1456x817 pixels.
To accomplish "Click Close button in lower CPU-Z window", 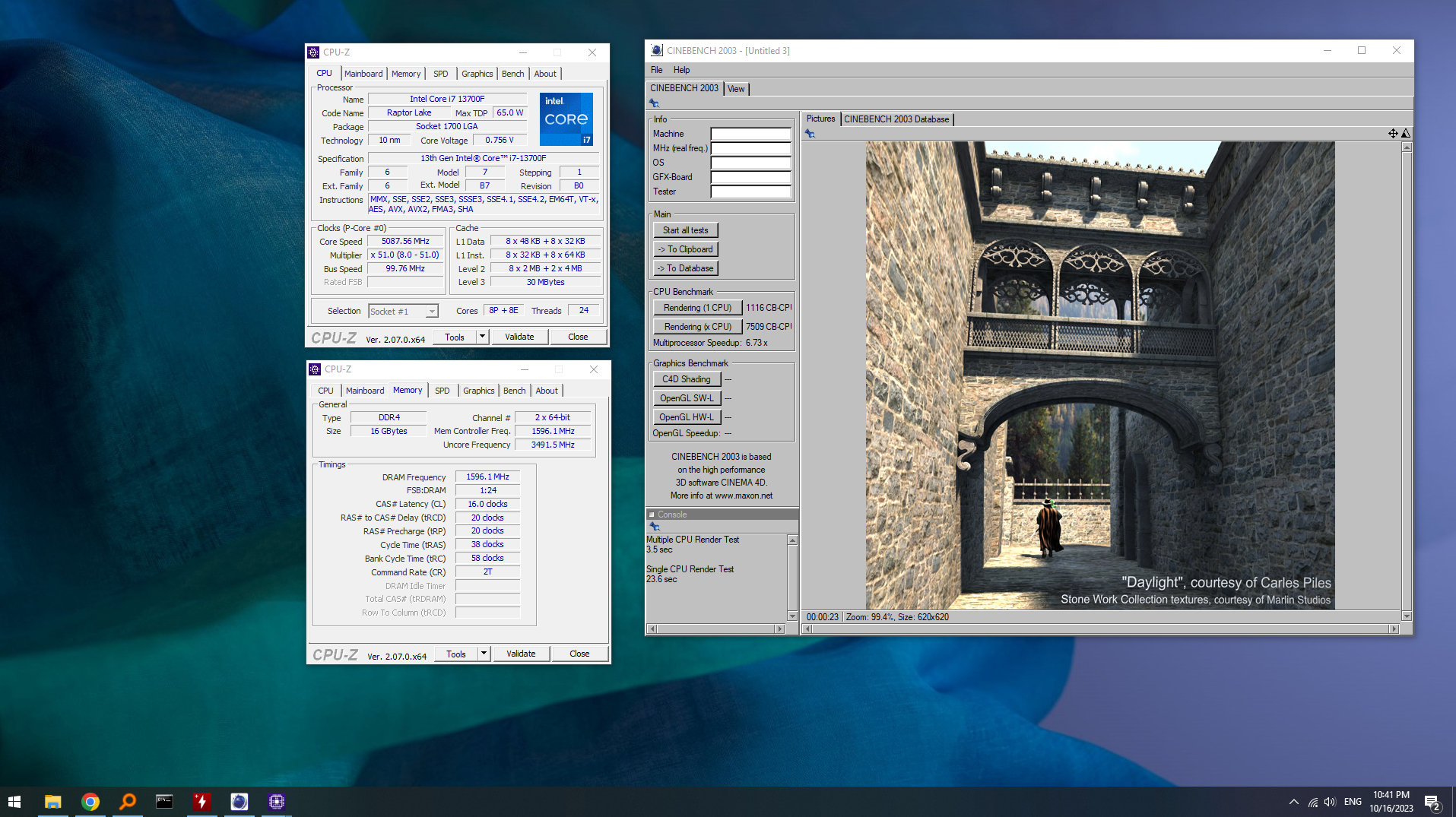I will click(579, 654).
